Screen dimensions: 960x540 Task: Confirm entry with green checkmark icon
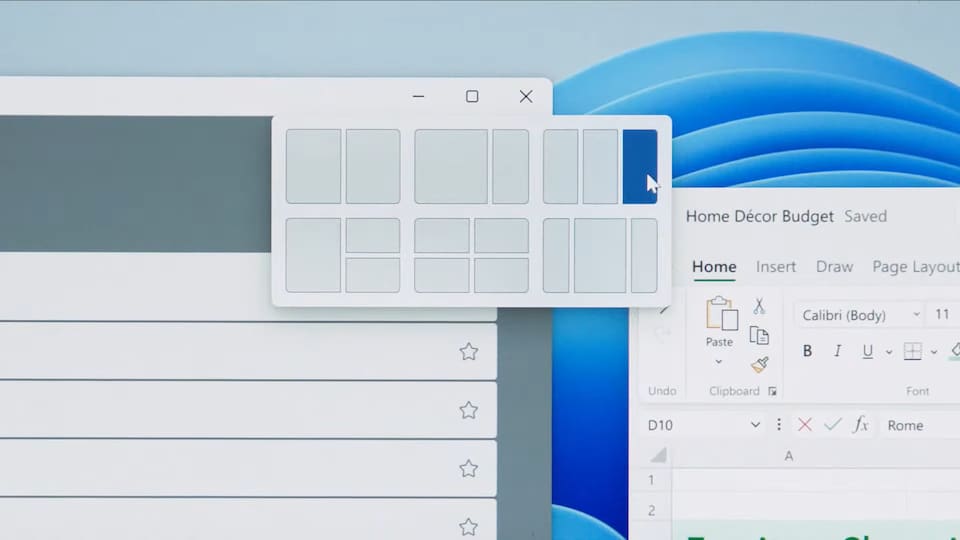[832, 425]
